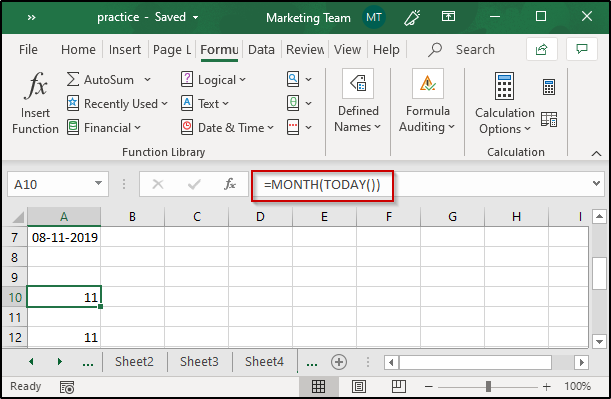Select cell A12 containing 11
The height and width of the screenshot is (399, 611).
pyautogui.click(x=64, y=337)
